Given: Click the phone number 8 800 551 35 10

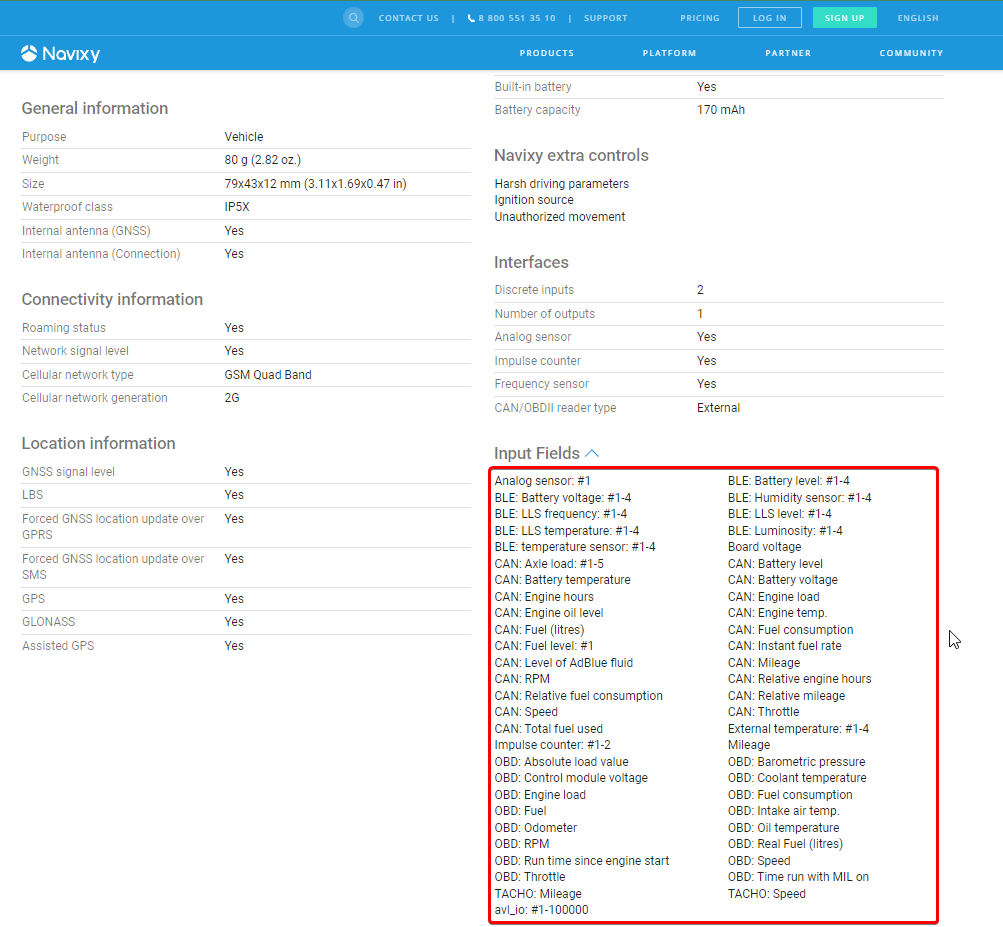Looking at the screenshot, I should click(512, 18).
